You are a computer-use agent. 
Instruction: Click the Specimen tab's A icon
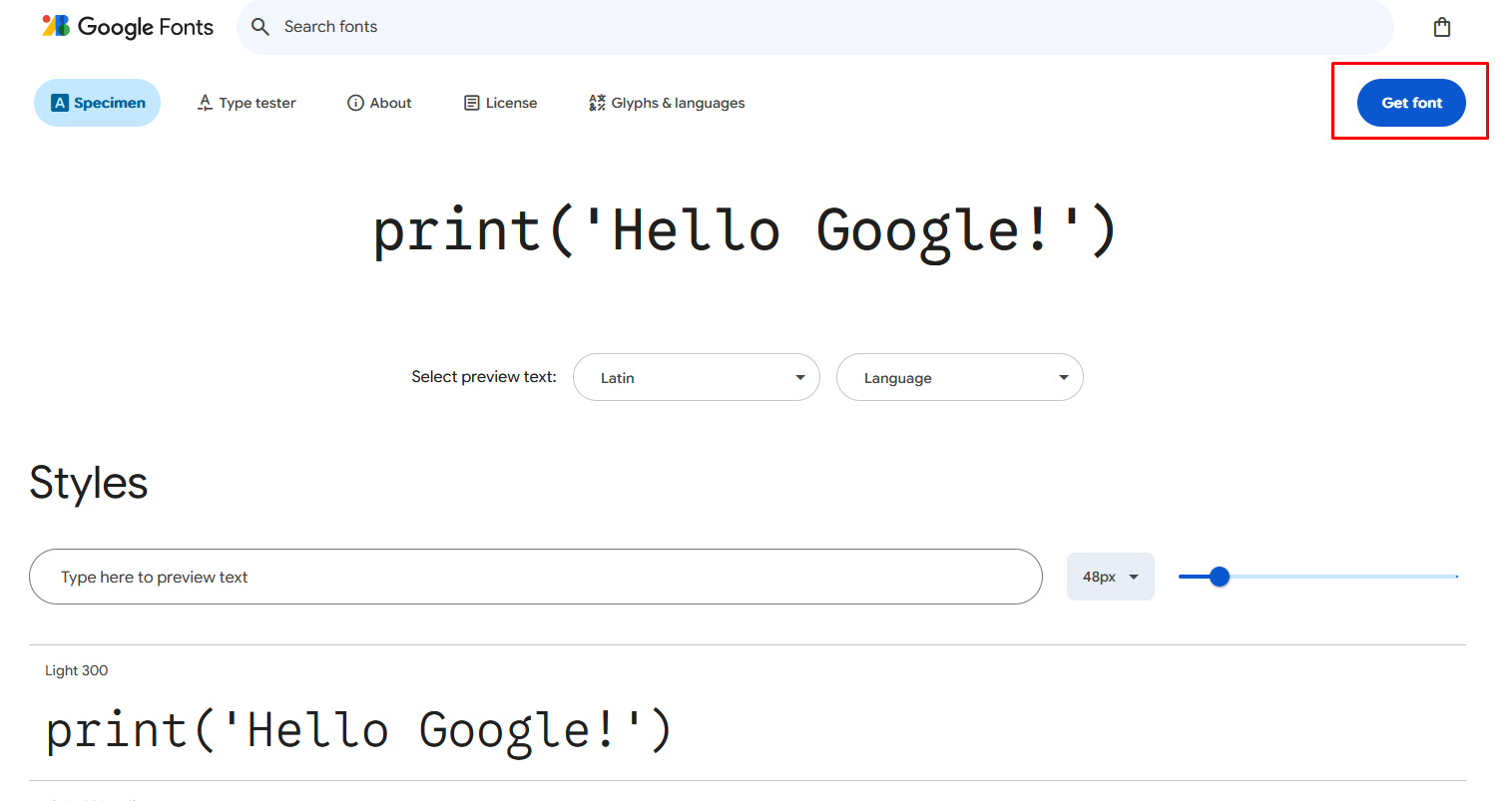(60, 103)
